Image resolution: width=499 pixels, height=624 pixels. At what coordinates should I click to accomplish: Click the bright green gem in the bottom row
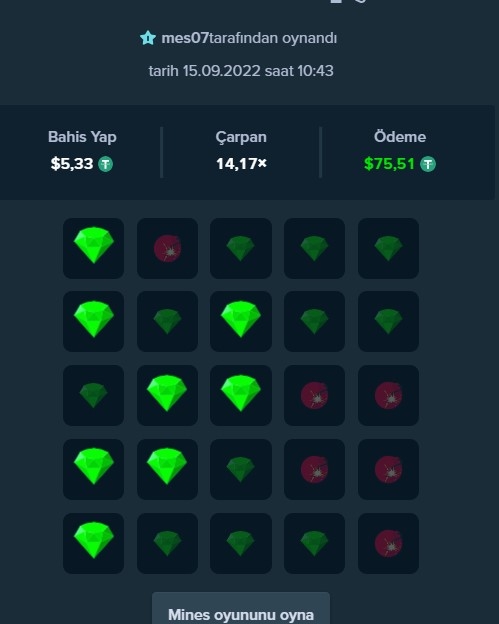(94, 543)
